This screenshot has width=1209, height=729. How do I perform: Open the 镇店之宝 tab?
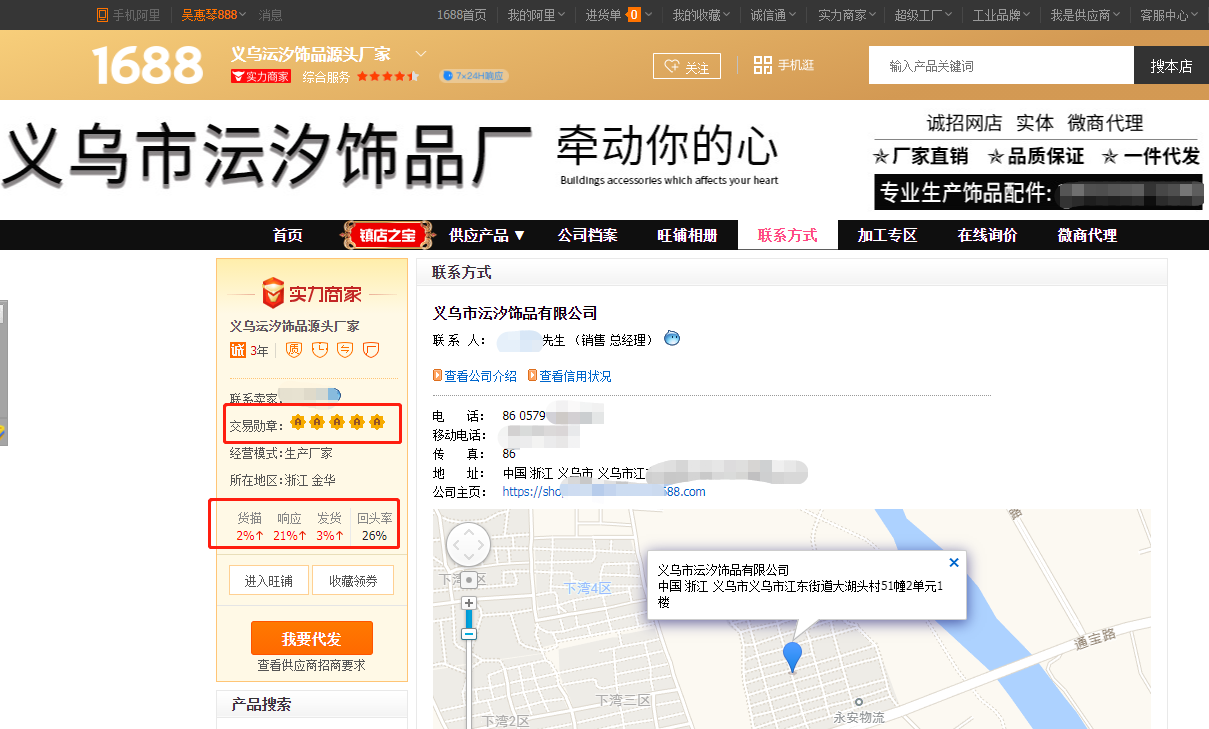[388, 235]
